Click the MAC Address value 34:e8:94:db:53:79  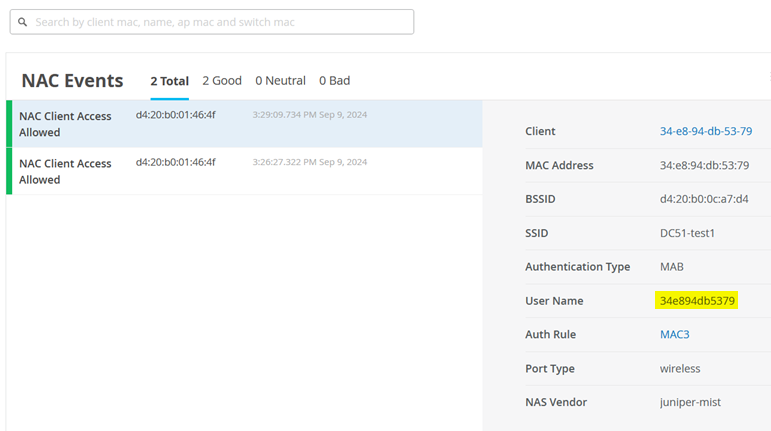coord(704,165)
